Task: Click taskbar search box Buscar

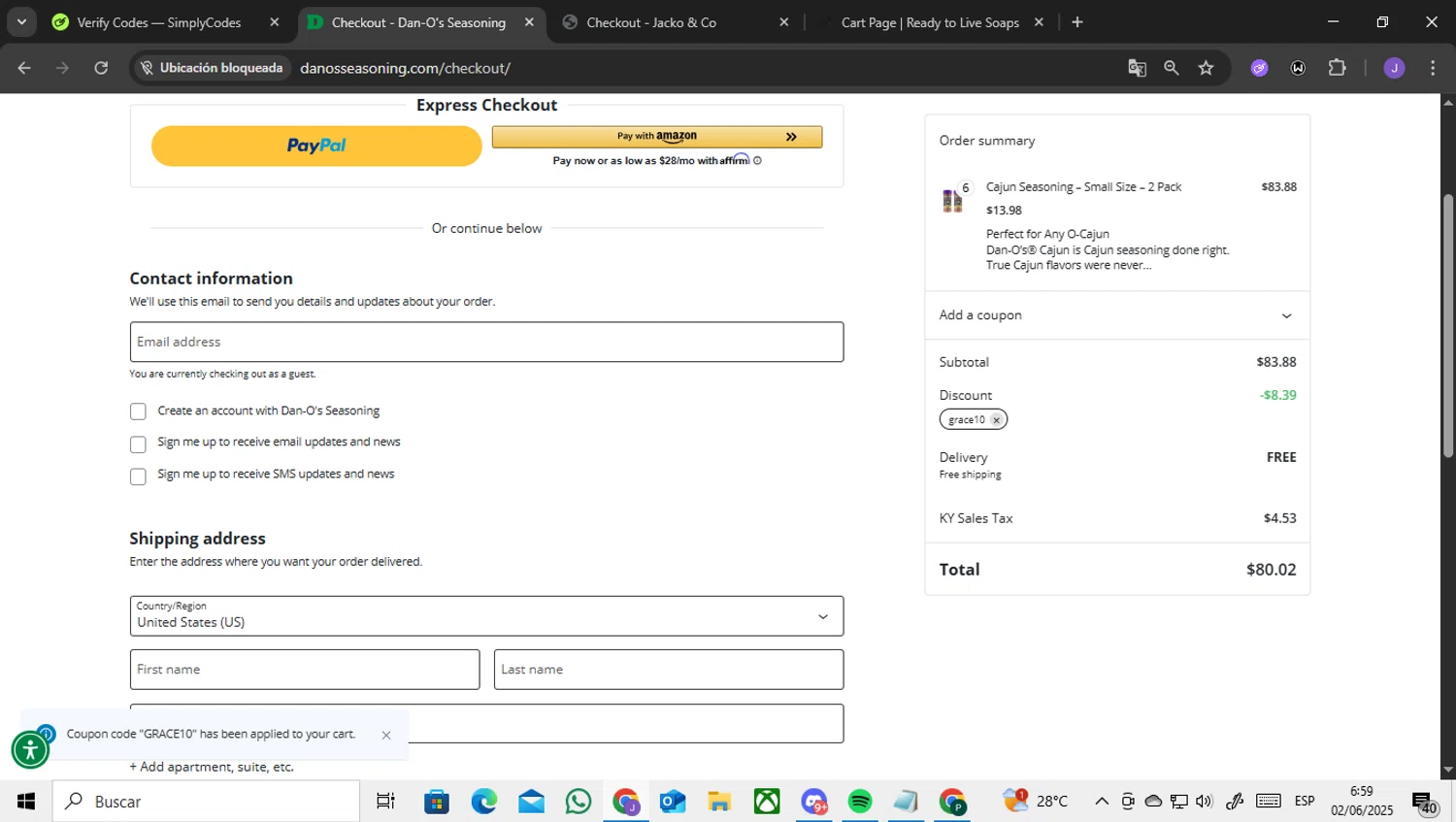Action: (206, 802)
